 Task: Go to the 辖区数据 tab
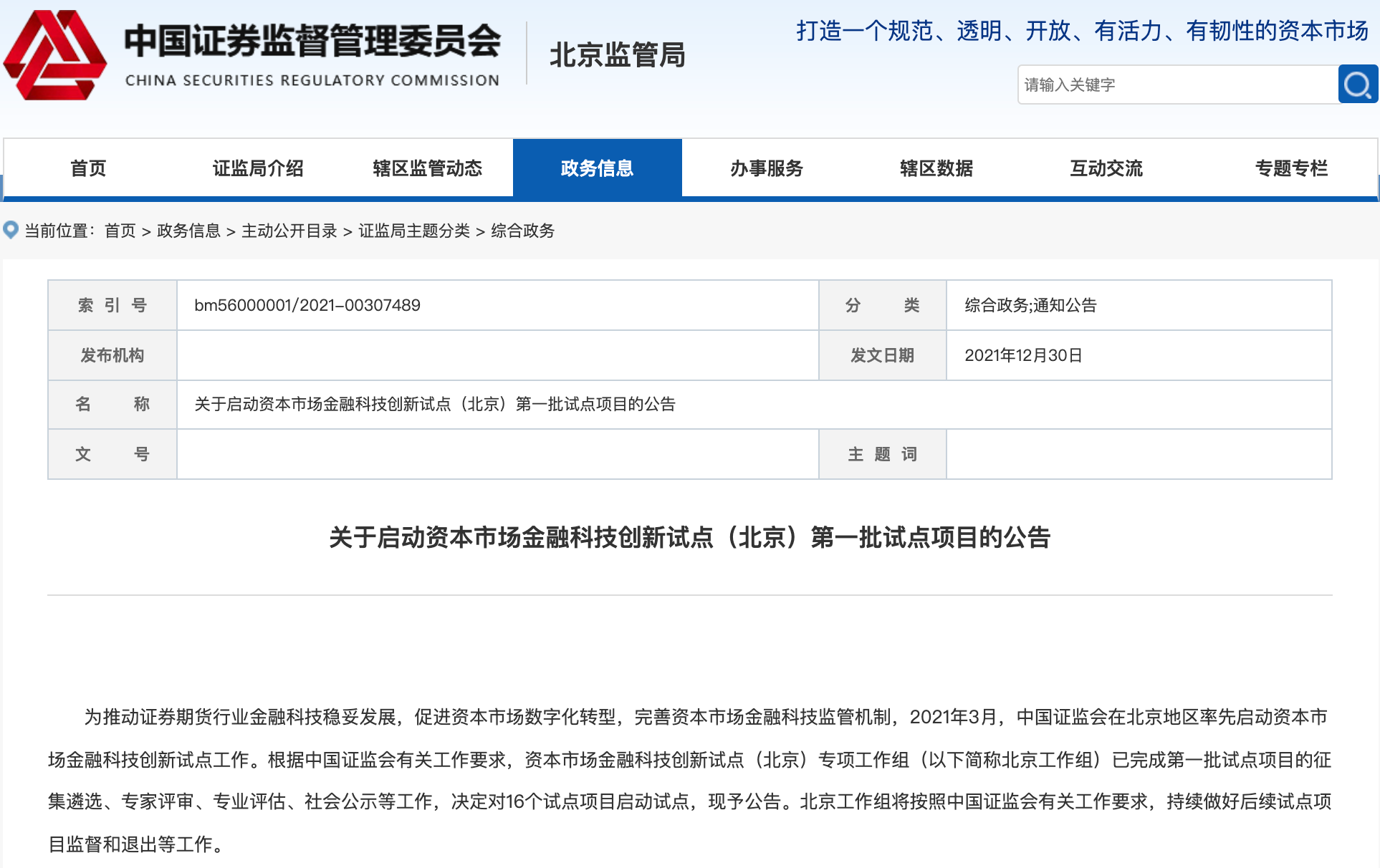coord(936,168)
